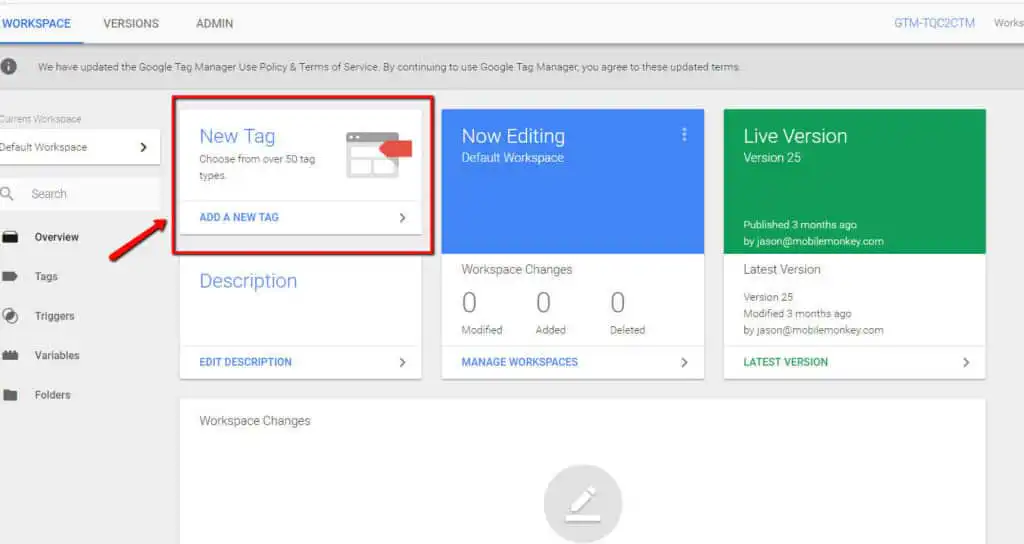1024x544 pixels.
Task: Click the info icon in notice banner
Action: (8, 66)
